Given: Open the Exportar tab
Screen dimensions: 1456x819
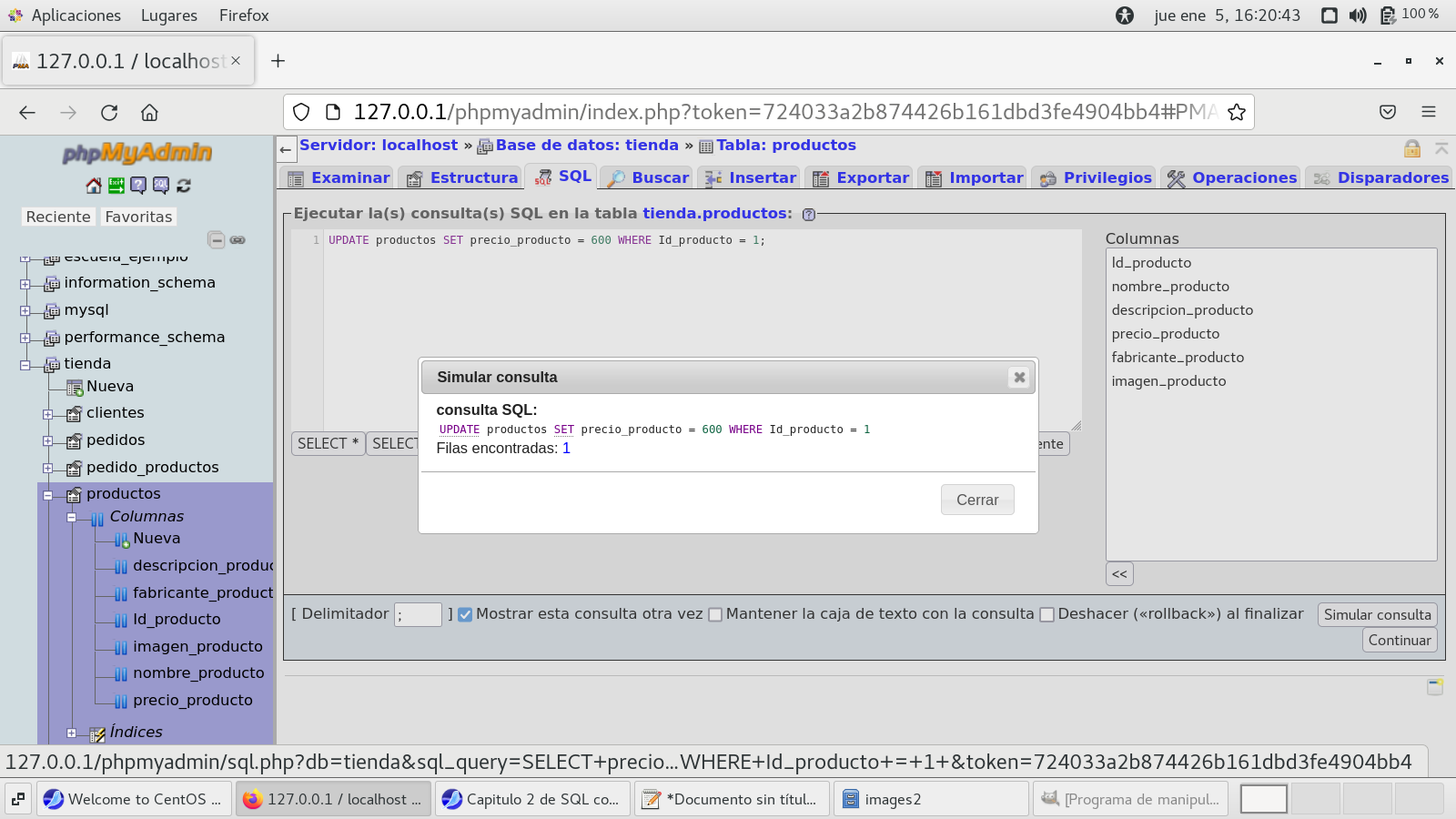Looking at the screenshot, I should pos(861,178).
